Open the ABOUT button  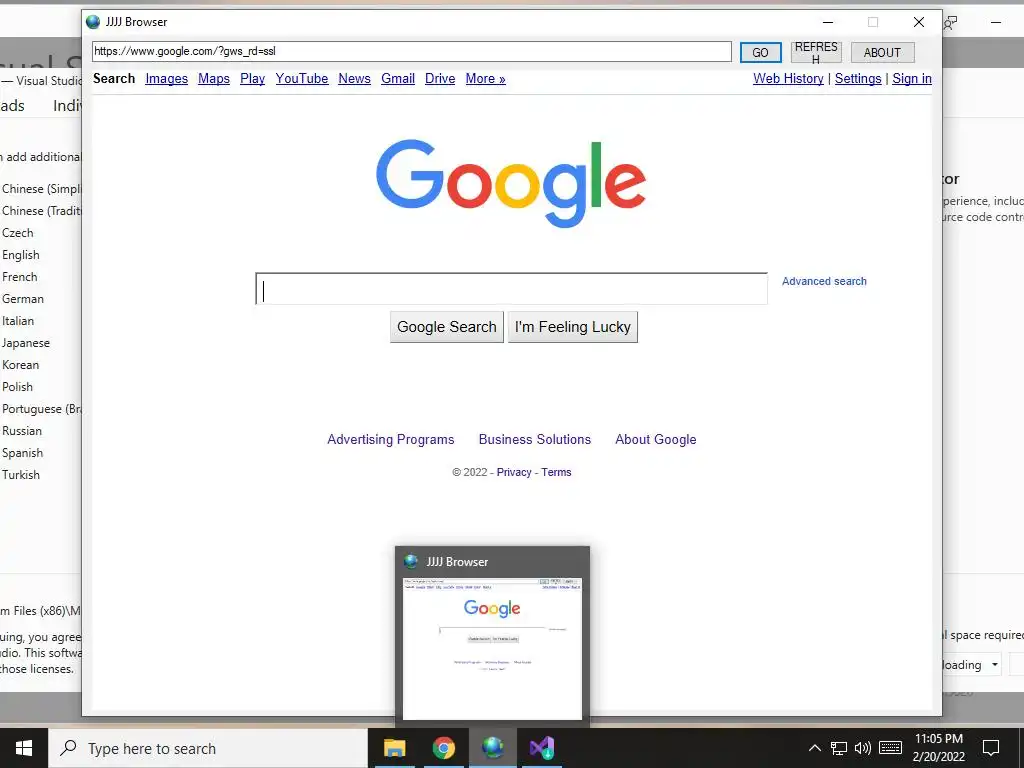click(882, 52)
